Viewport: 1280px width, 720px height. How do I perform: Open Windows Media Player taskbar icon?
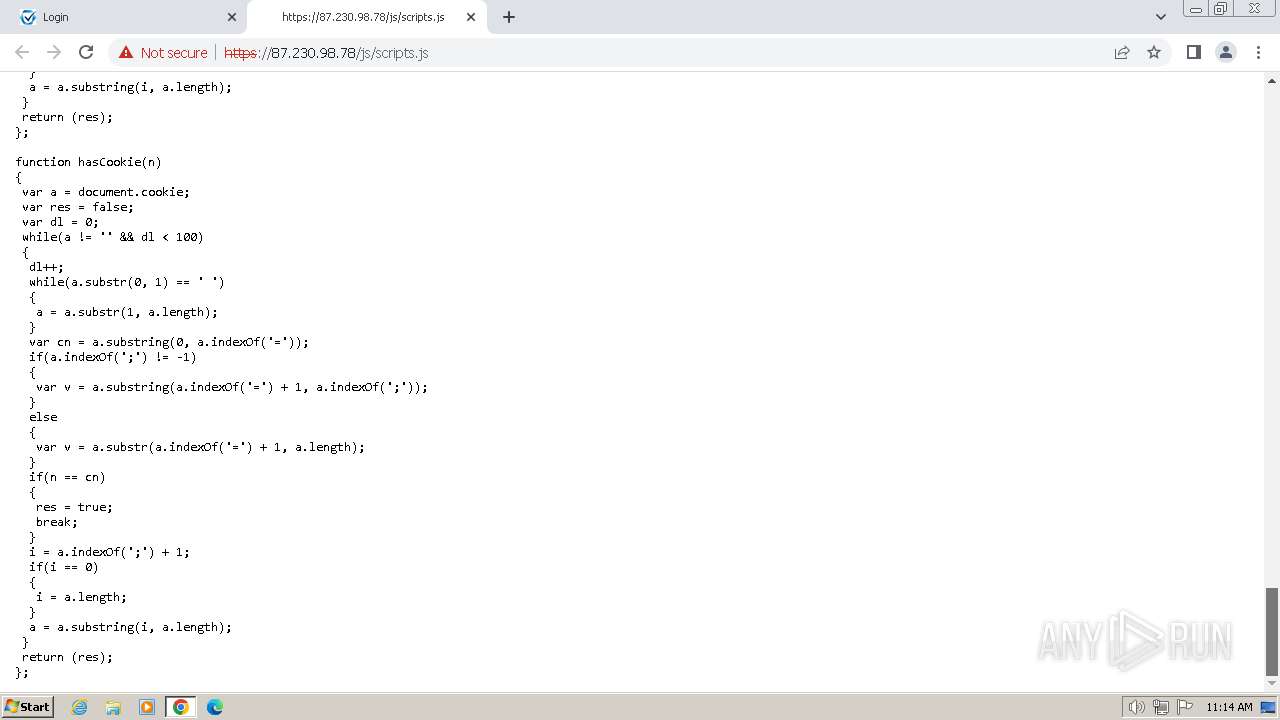(x=147, y=707)
